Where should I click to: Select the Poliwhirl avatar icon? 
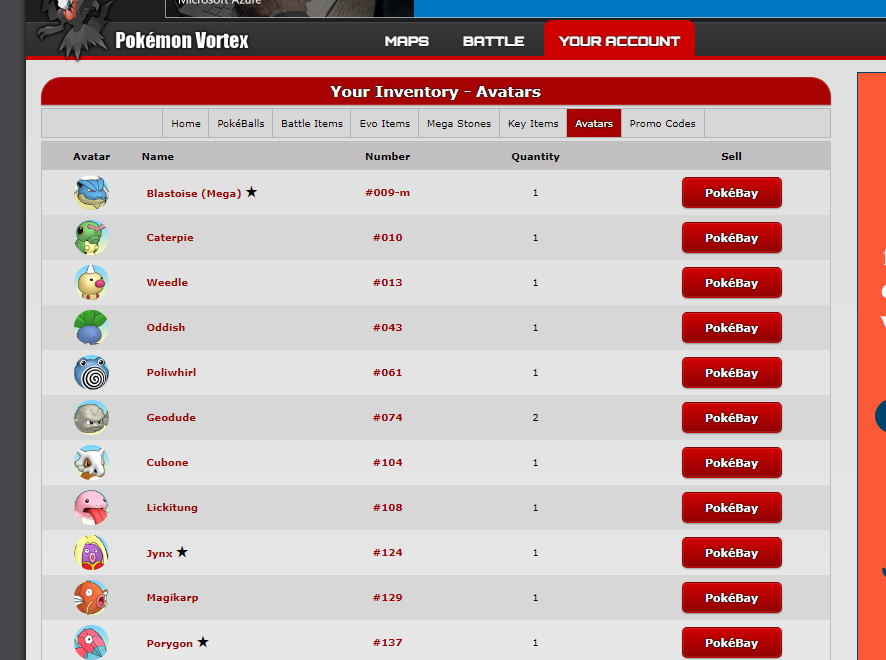91,373
